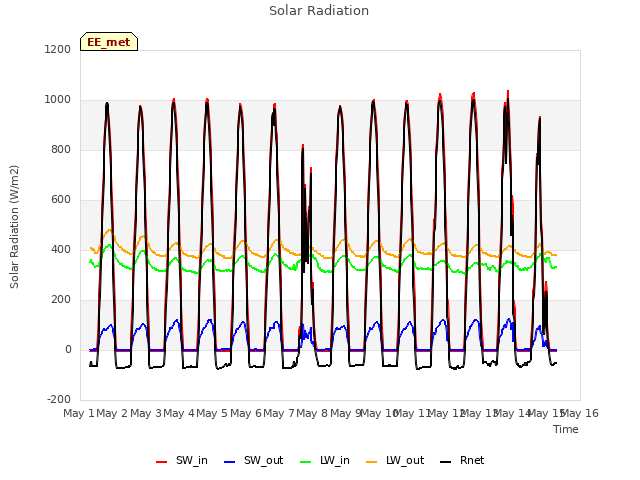
Task: Click the green LW_in legend swatch
Action: click(x=306, y=462)
